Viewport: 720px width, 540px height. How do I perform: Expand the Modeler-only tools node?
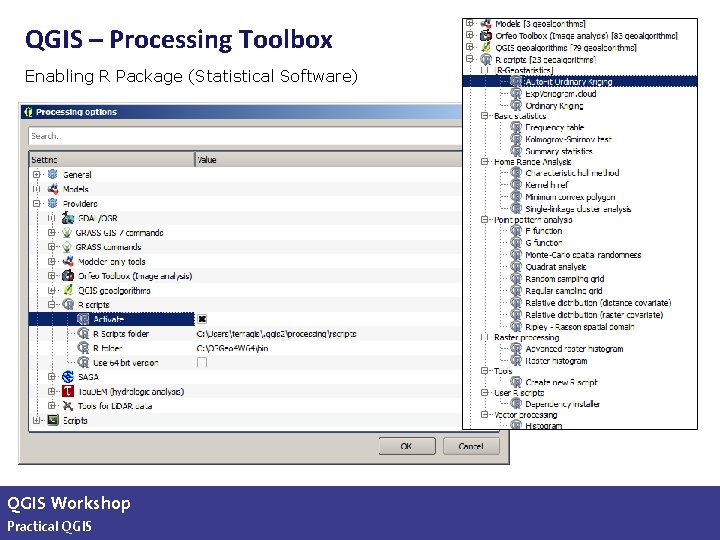pyautogui.click(x=51, y=261)
